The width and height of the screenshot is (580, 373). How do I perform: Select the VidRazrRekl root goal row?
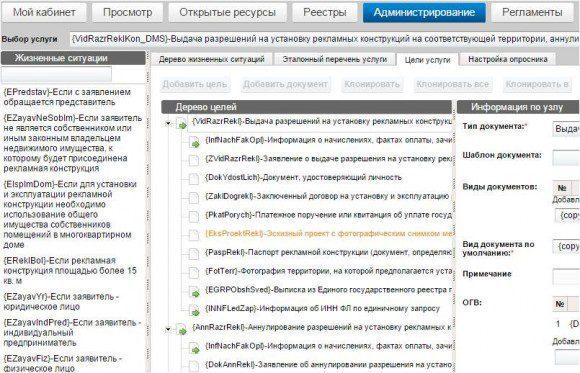pyautogui.click(x=321, y=122)
